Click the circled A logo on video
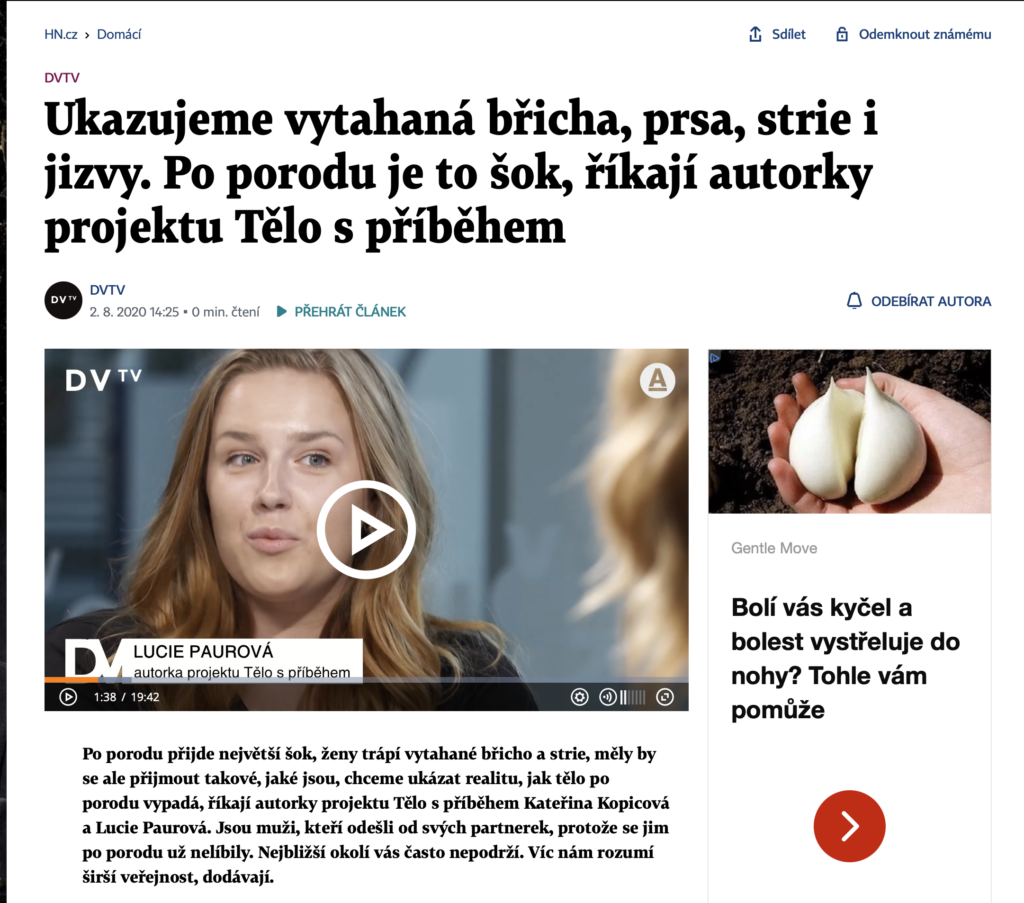The height and width of the screenshot is (903, 1024). pyautogui.click(x=657, y=380)
